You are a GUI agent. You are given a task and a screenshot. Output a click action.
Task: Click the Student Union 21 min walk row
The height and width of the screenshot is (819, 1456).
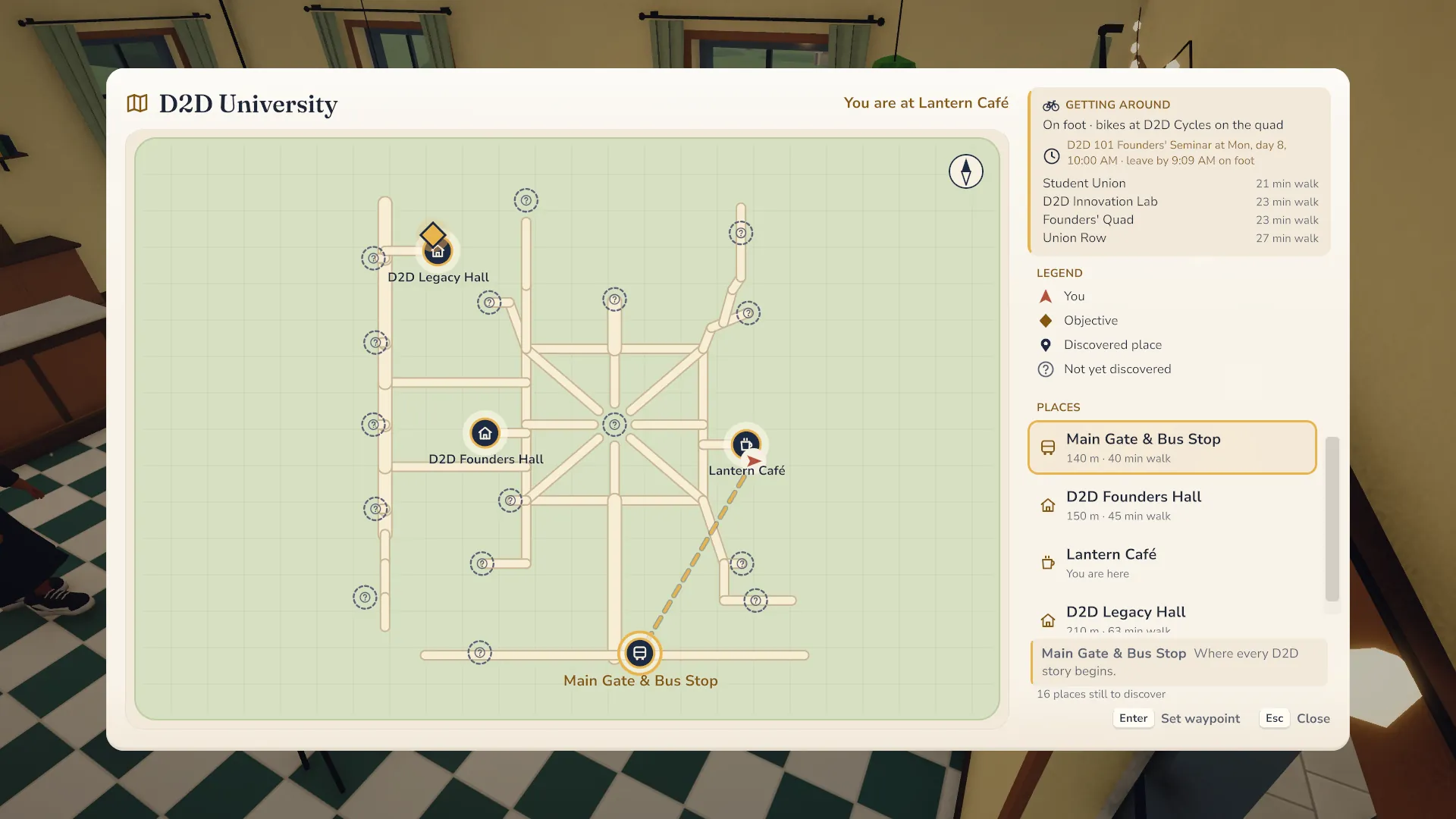point(1180,184)
